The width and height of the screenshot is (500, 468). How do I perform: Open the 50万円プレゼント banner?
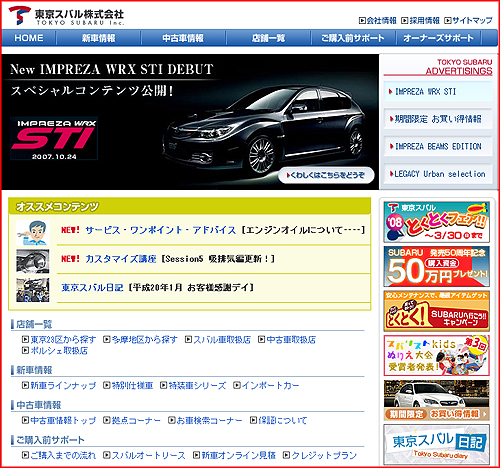[437, 267]
